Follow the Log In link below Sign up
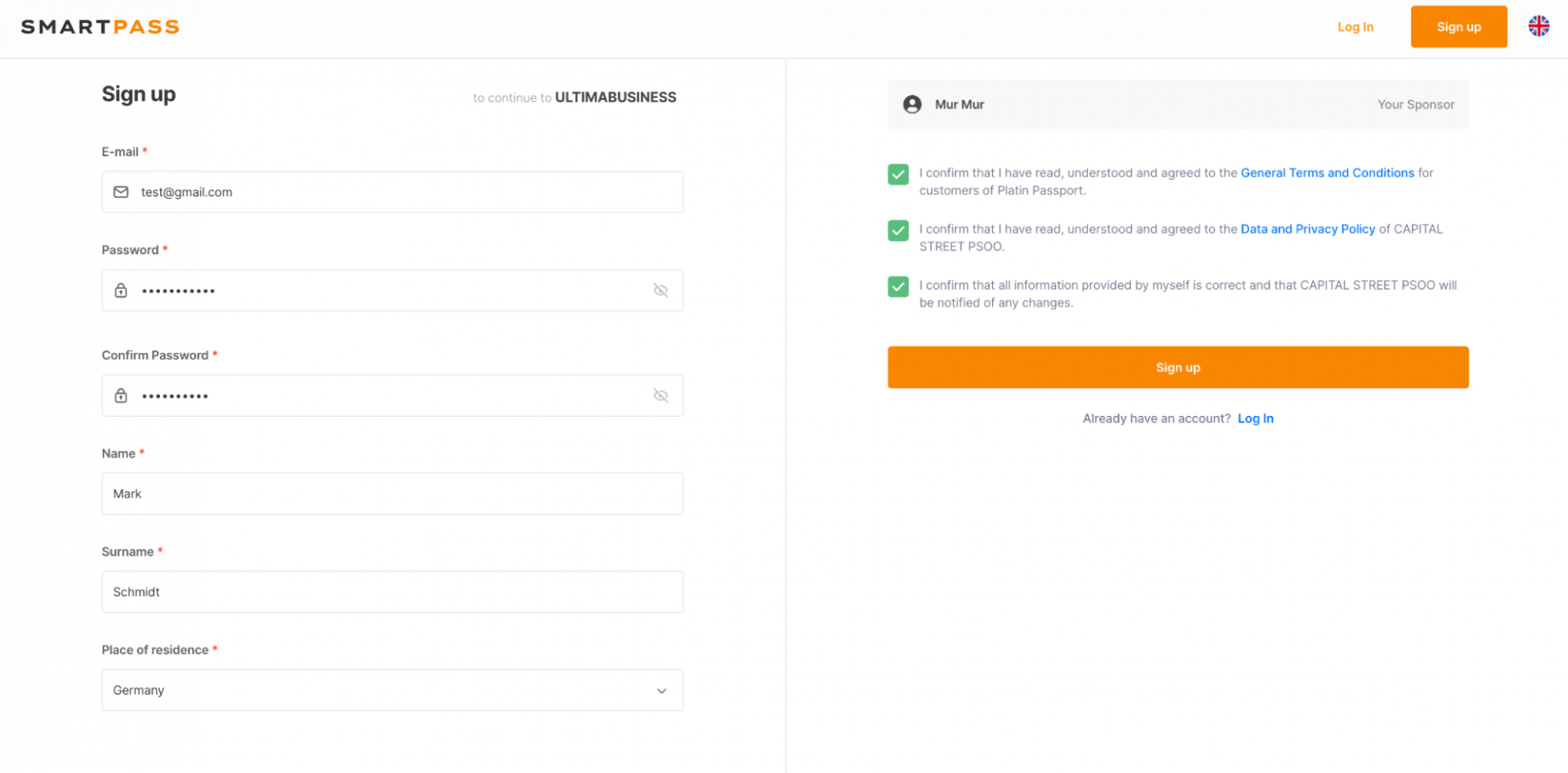 click(1255, 419)
